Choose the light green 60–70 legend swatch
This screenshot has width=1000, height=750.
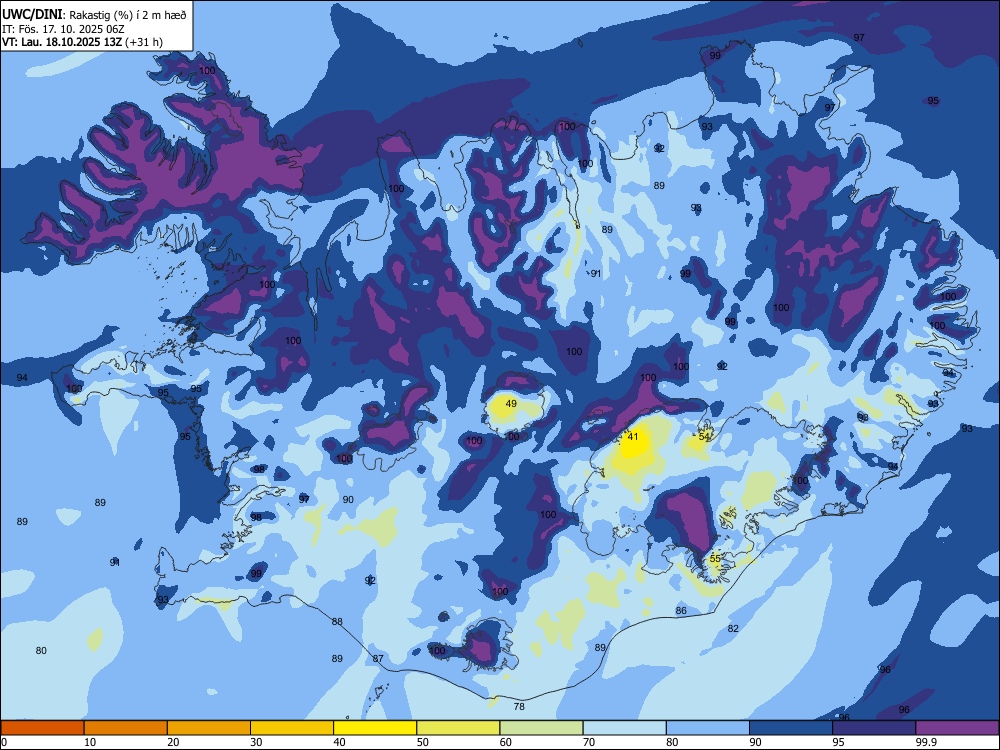coord(541,728)
